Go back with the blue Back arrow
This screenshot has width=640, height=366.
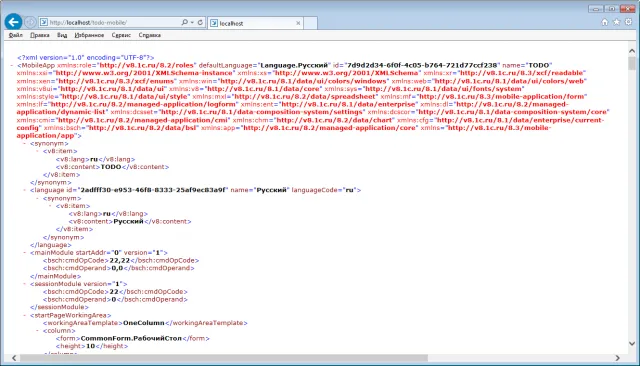click(13, 22)
